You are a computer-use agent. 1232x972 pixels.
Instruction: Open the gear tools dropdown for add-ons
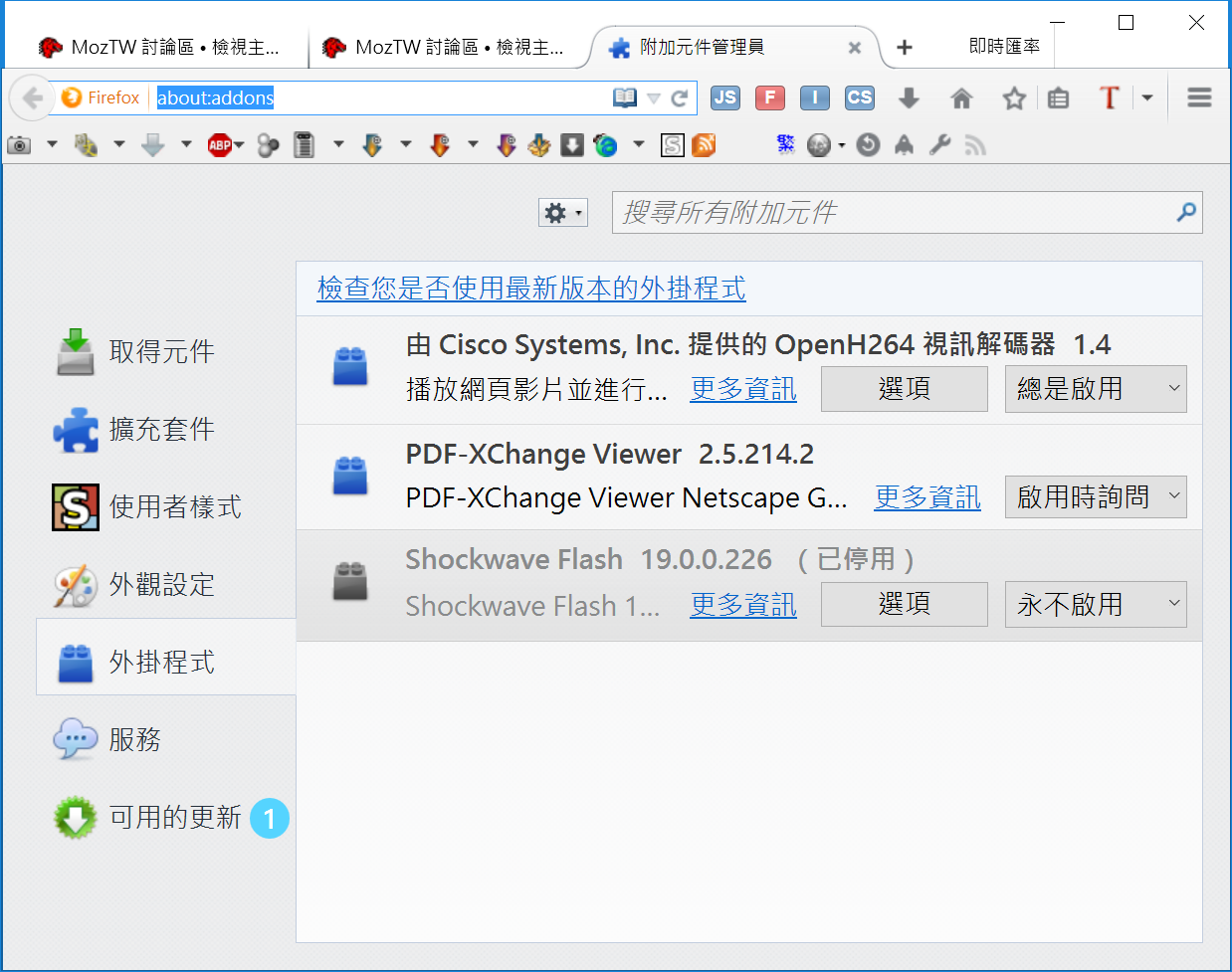pyautogui.click(x=563, y=212)
